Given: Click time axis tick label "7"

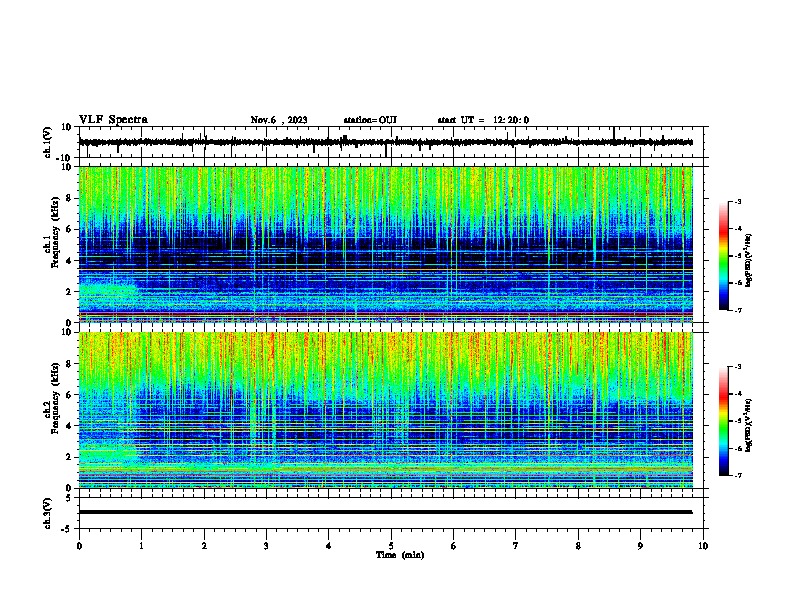Looking at the screenshot, I should pyautogui.click(x=516, y=546).
